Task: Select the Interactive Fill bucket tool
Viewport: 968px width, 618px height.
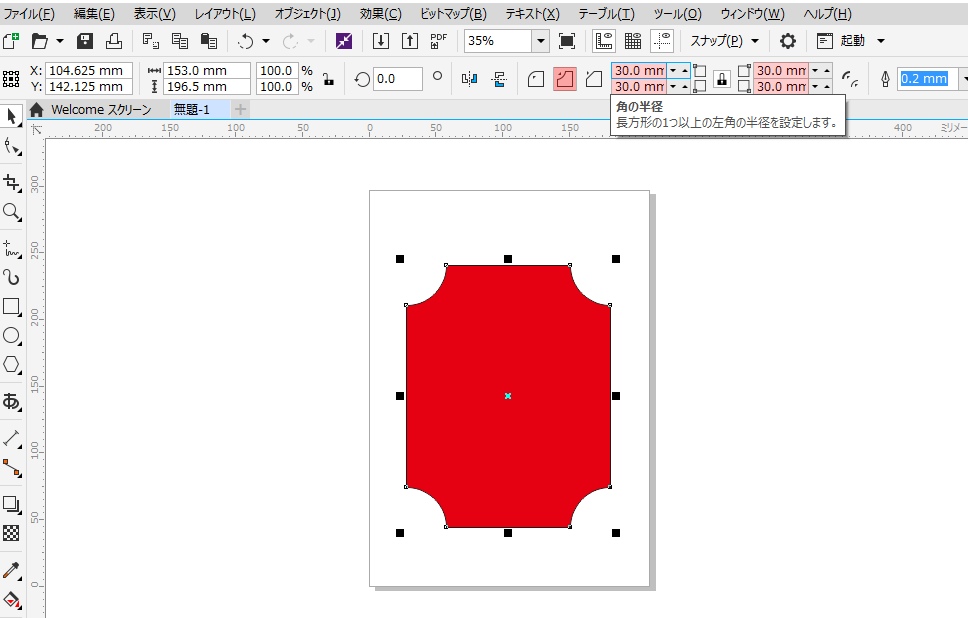Action: pyautogui.click(x=11, y=599)
